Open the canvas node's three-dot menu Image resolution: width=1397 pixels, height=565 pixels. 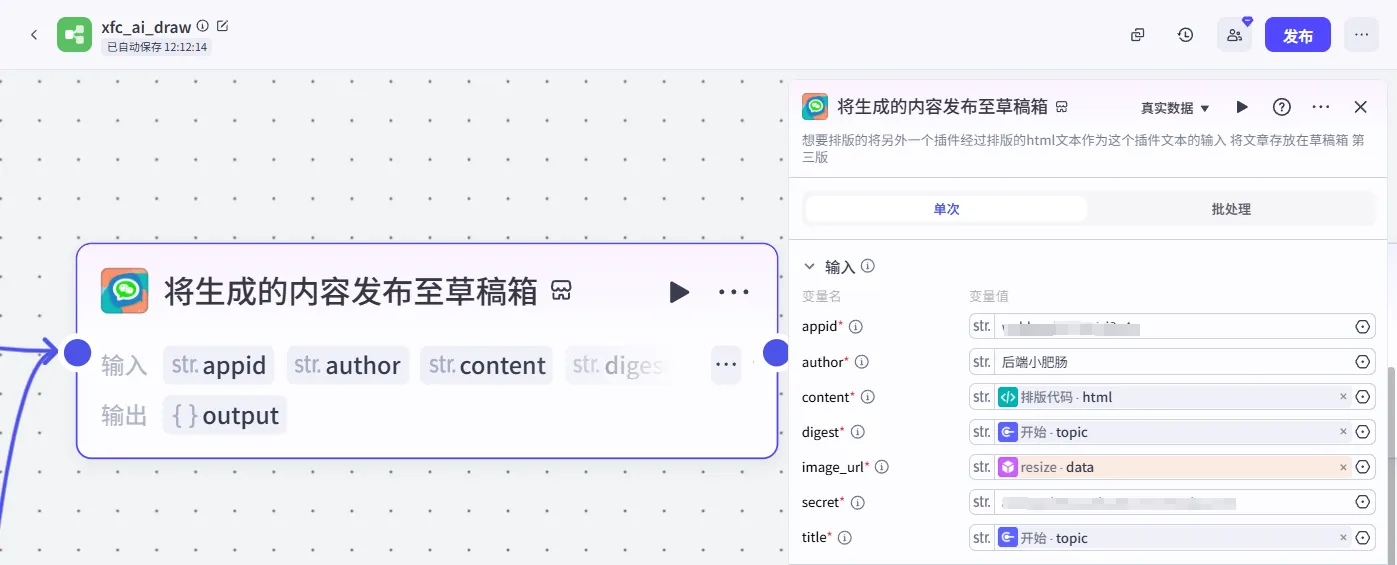point(734,292)
